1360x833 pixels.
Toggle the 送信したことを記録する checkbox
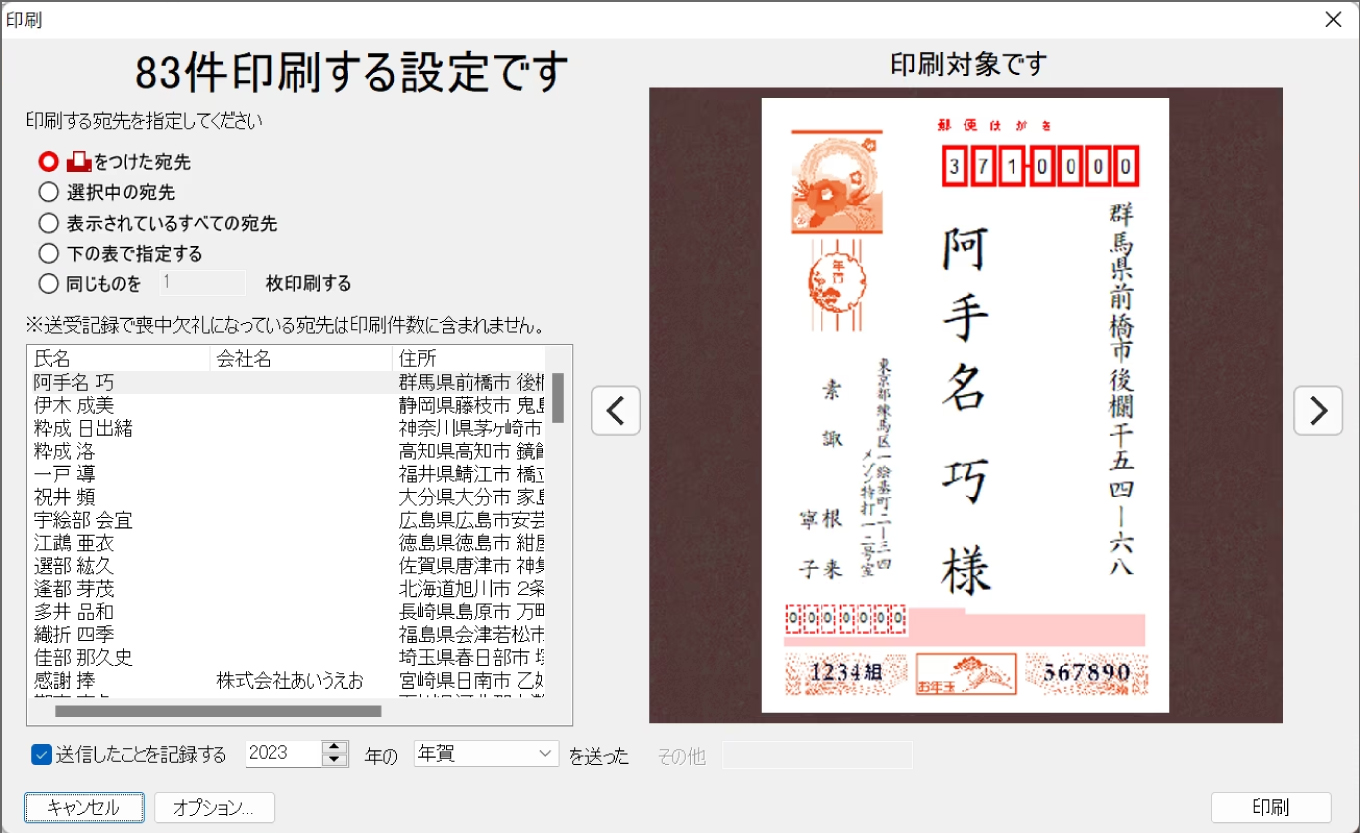pyautogui.click(x=41, y=755)
